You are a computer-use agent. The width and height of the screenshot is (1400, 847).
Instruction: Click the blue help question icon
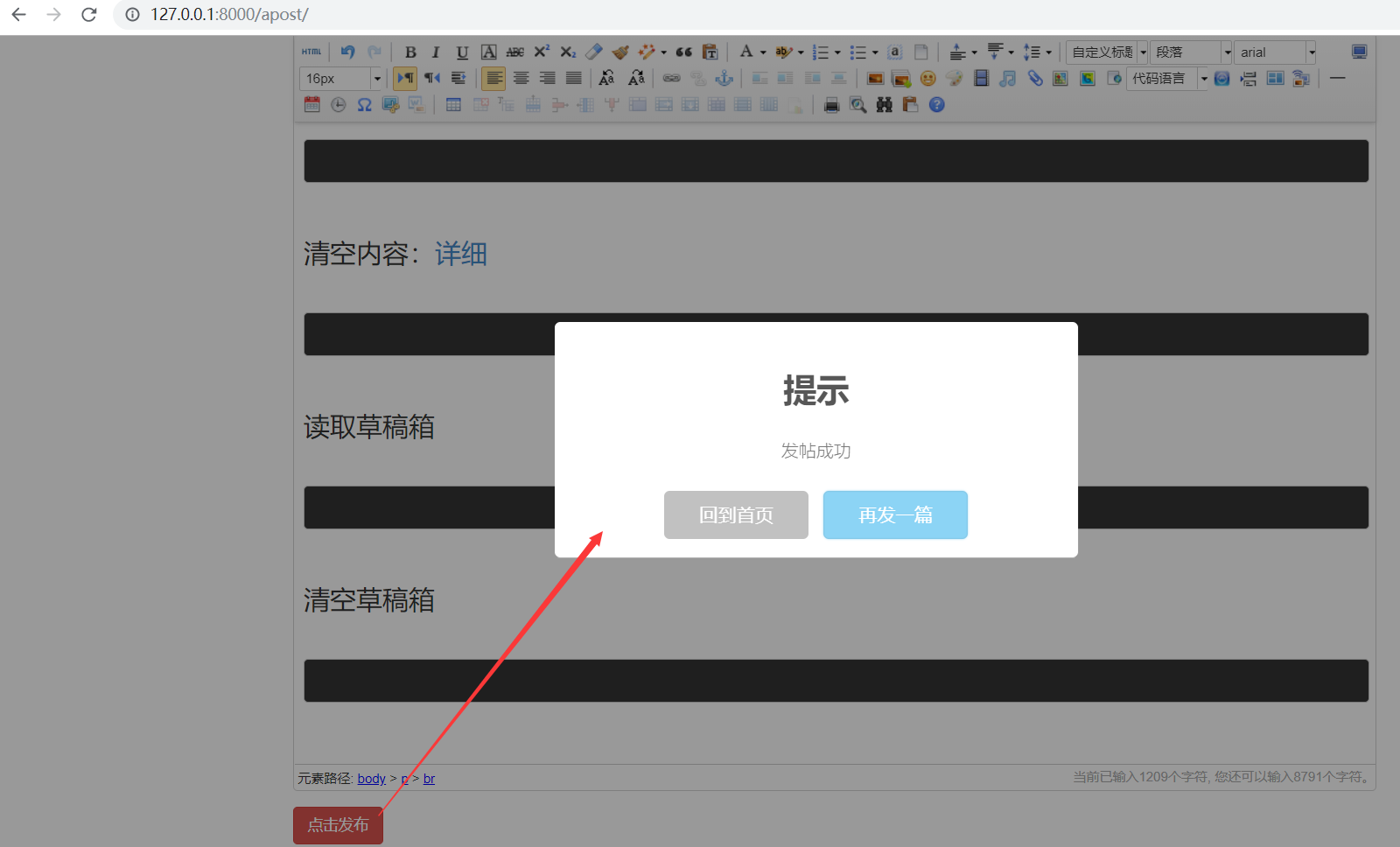pyautogui.click(x=937, y=105)
